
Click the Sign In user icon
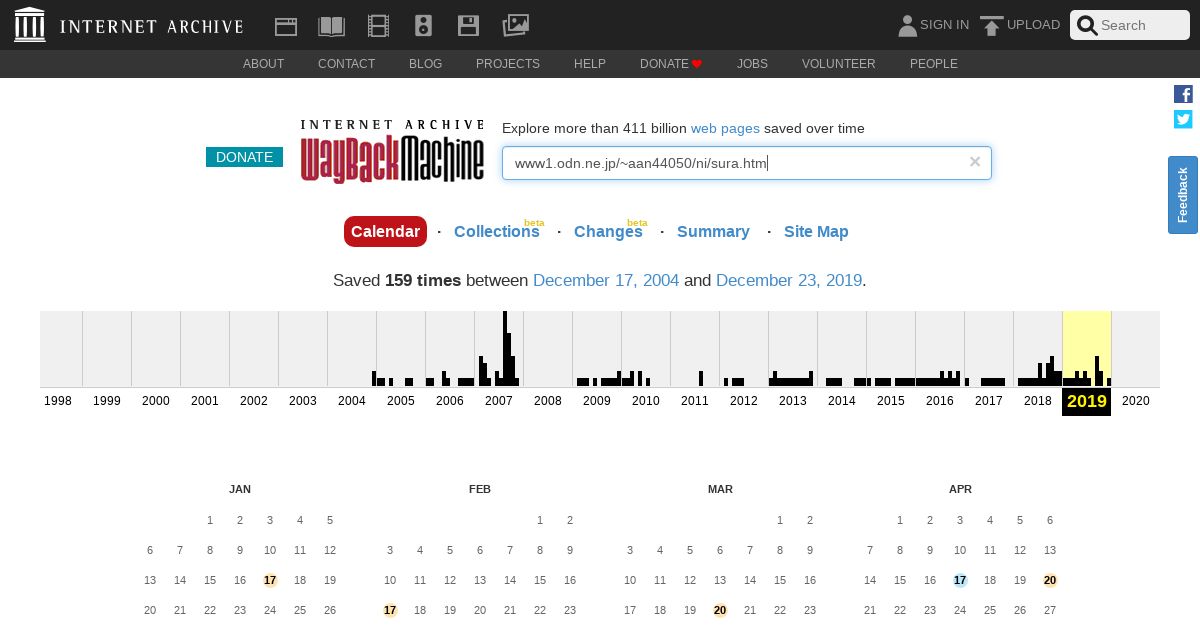point(907,26)
